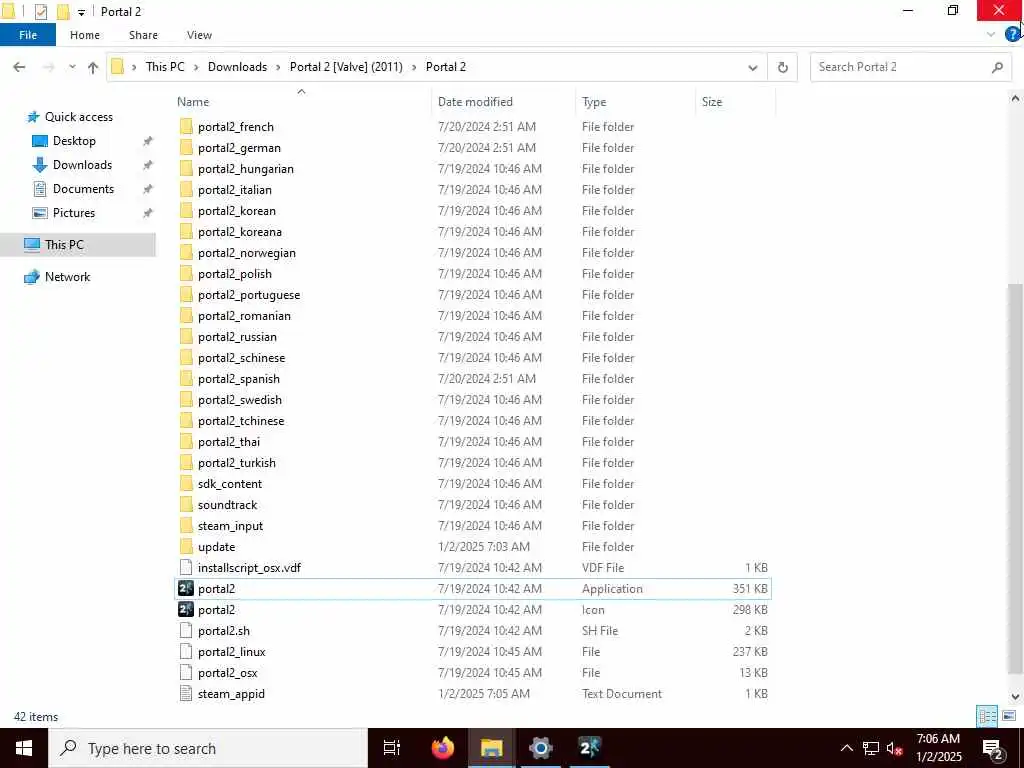The height and width of the screenshot is (768, 1024).
Task: Go back with the Back arrow
Action: click(19, 67)
